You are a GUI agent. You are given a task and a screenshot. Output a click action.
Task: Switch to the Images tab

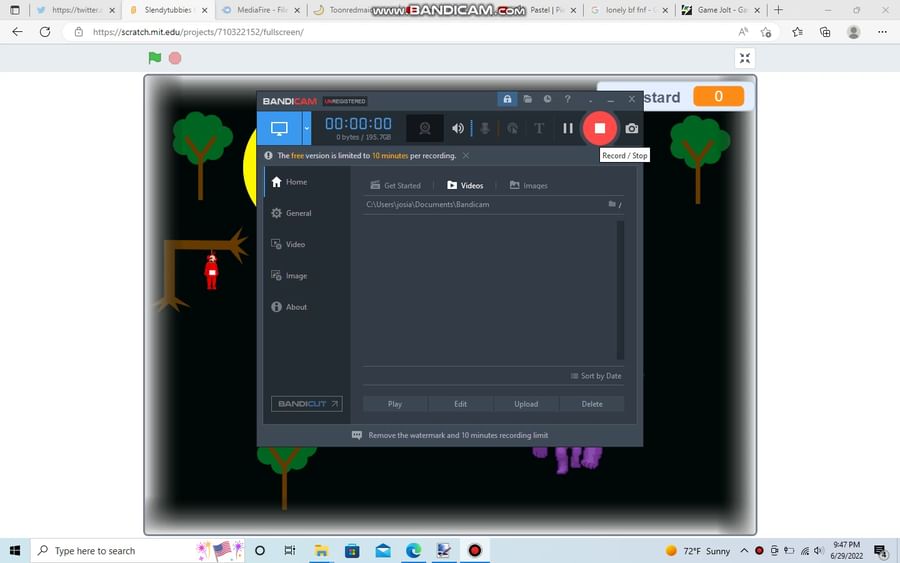(529, 185)
